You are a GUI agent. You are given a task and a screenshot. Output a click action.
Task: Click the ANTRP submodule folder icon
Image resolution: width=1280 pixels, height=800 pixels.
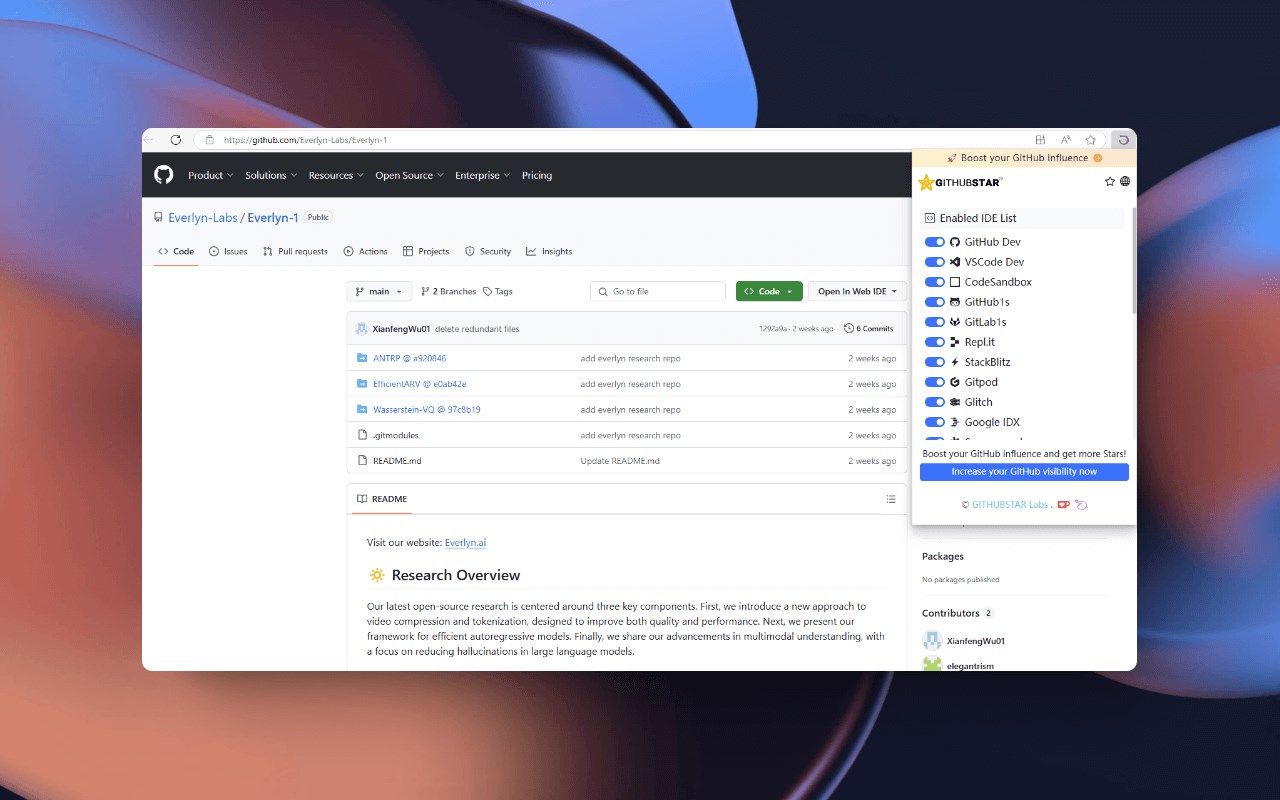363,358
